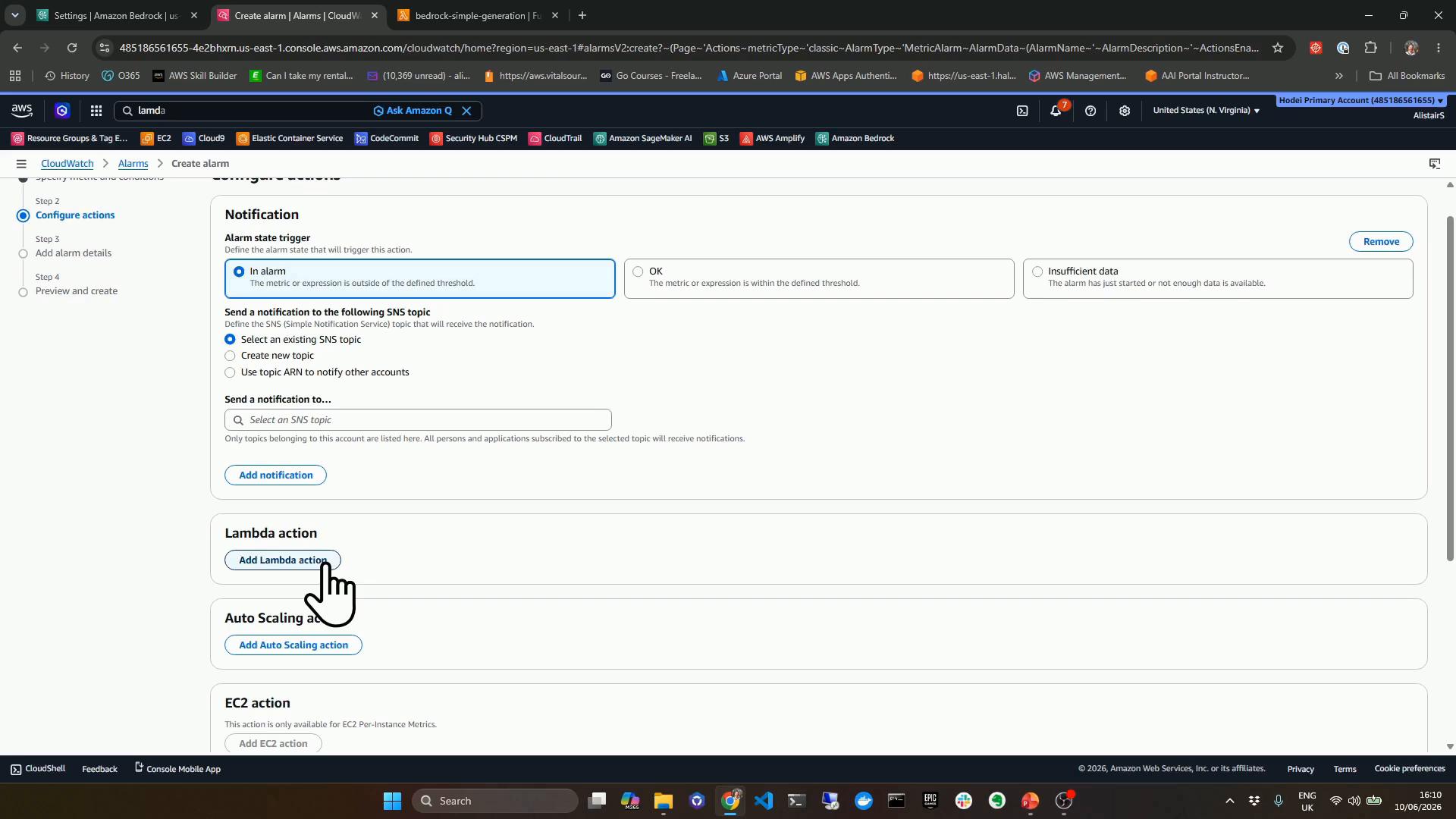Screen dimensions: 1456x819
Task: Open the AWS services grid menu
Action: point(96,111)
